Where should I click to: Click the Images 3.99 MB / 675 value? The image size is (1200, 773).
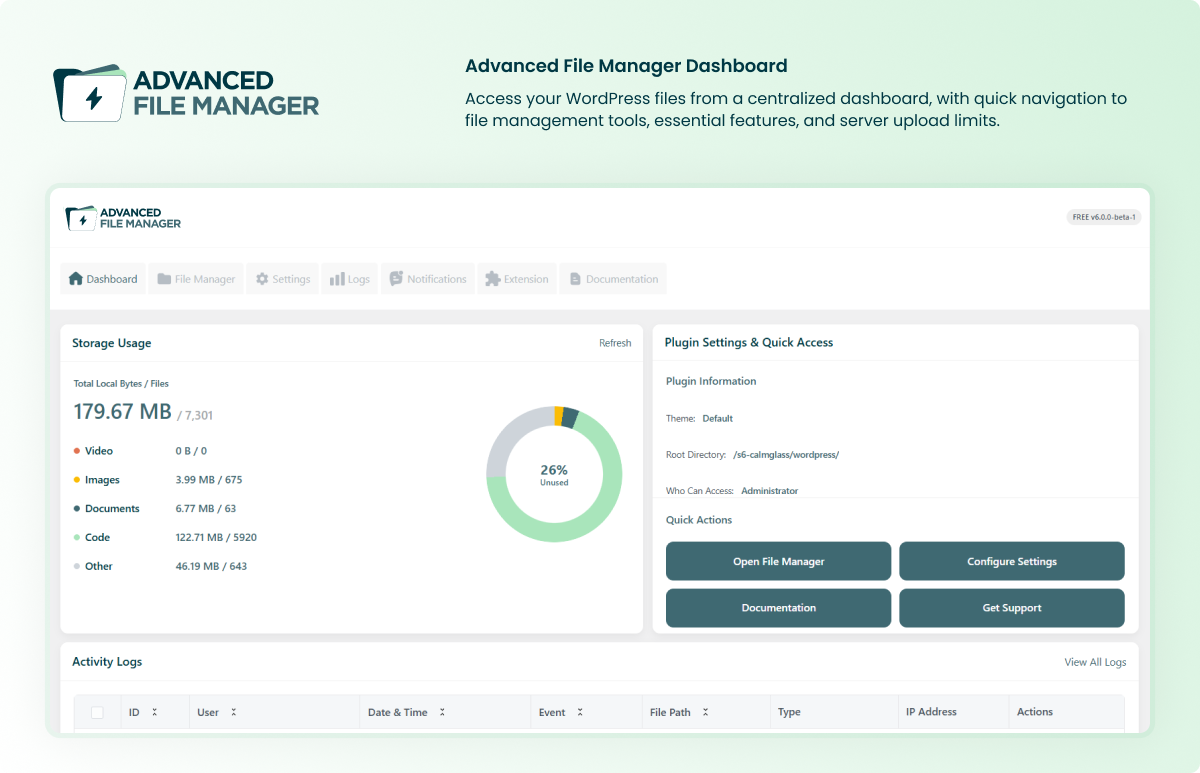[209, 480]
